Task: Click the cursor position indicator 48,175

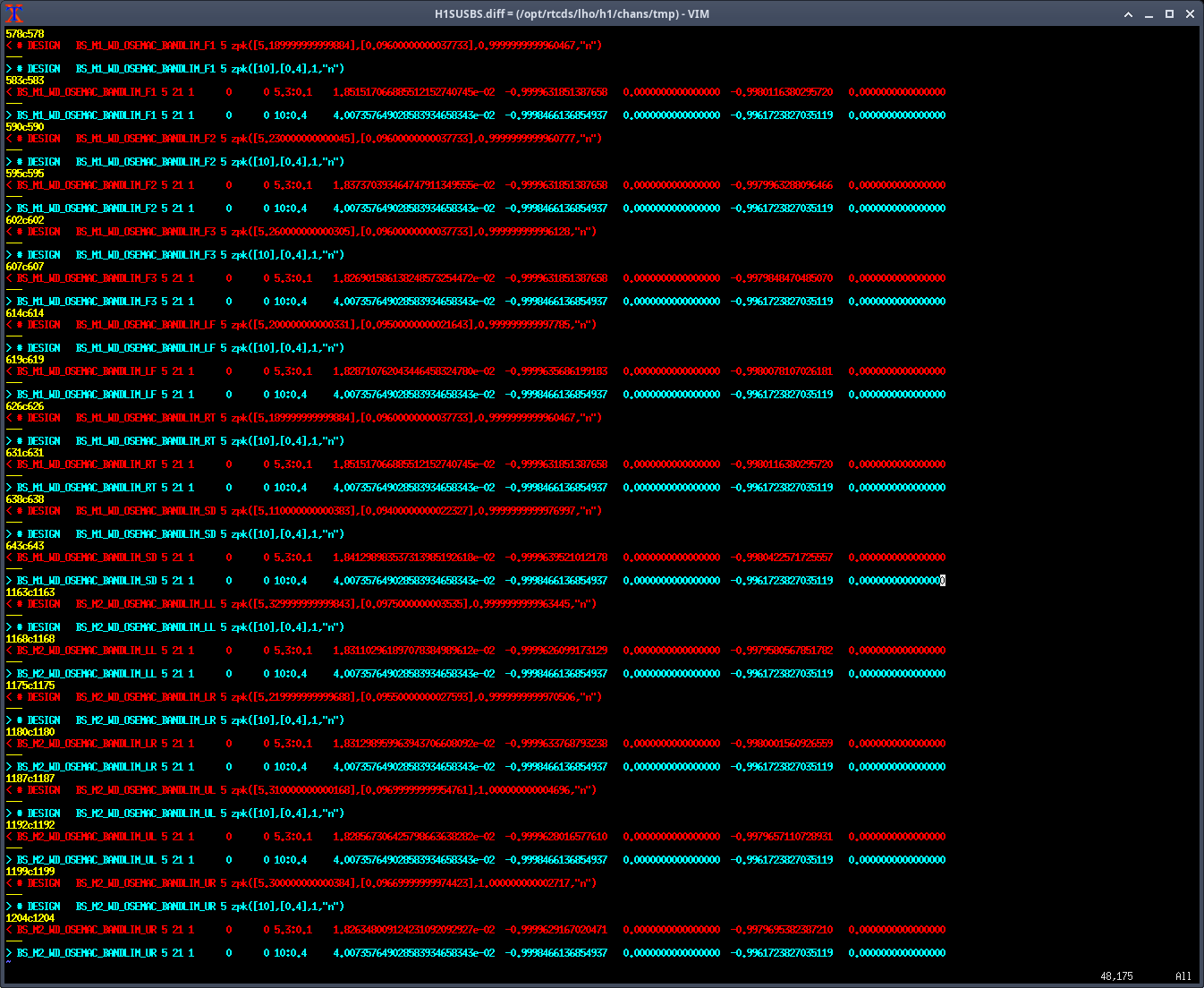Action: point(1116,976)
